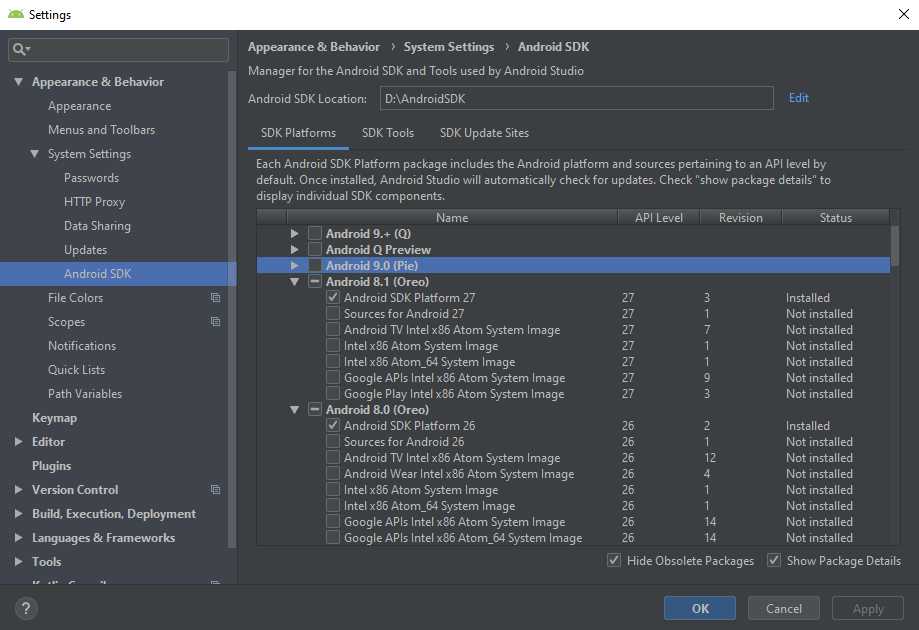Toggle the Android 8.0 (Oreo) group checkbox
The width and height of the screenshot is (919, 630).
click(315, 409)
